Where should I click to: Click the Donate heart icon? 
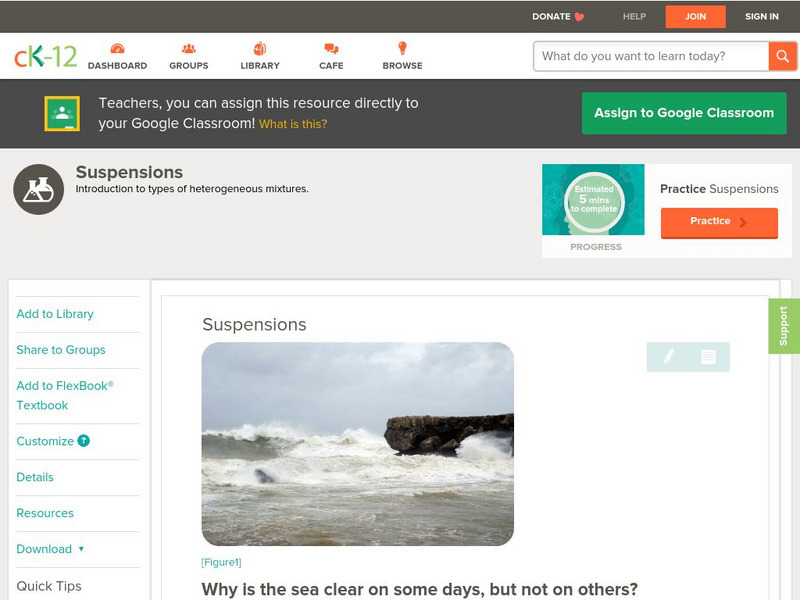pos(579,17)
